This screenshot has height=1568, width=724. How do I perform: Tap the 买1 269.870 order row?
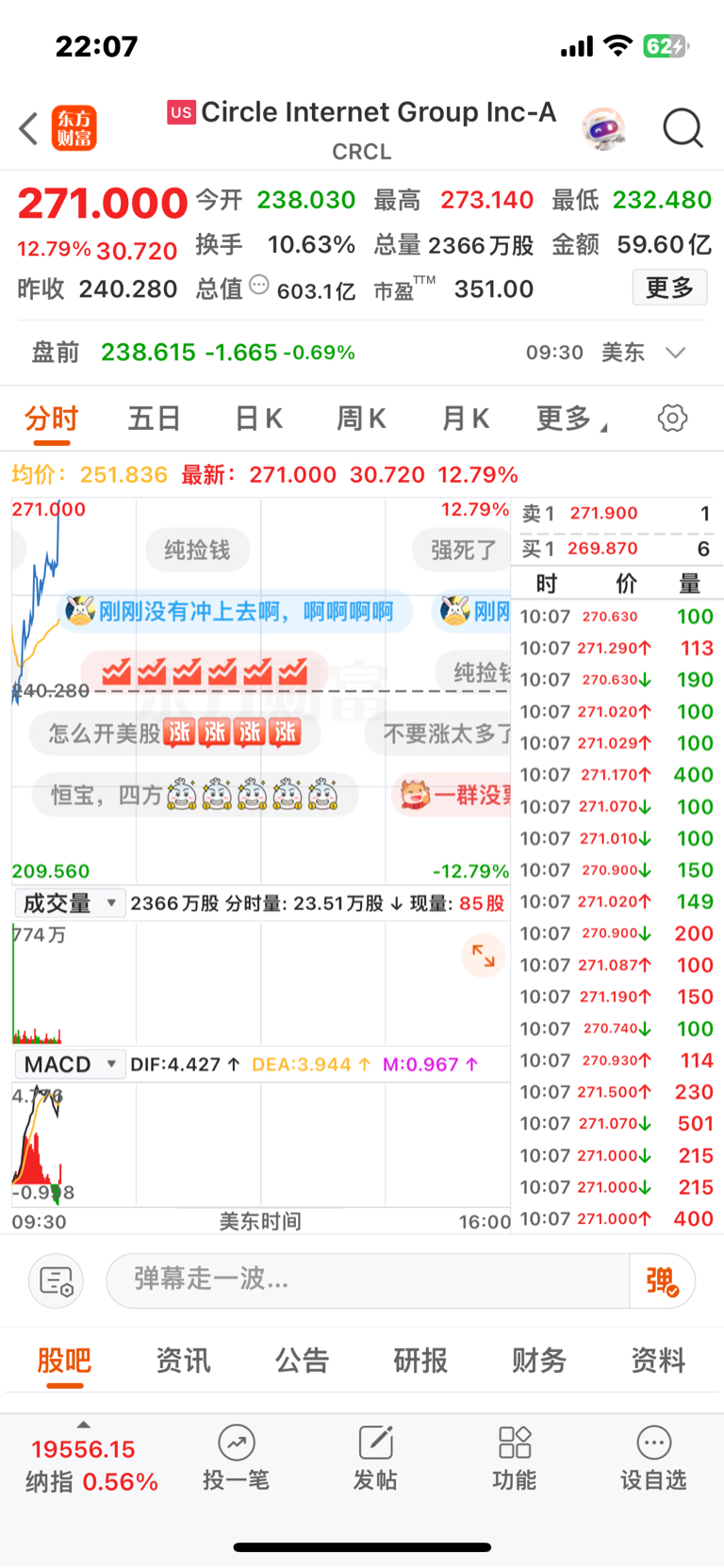tap(617, 549)
